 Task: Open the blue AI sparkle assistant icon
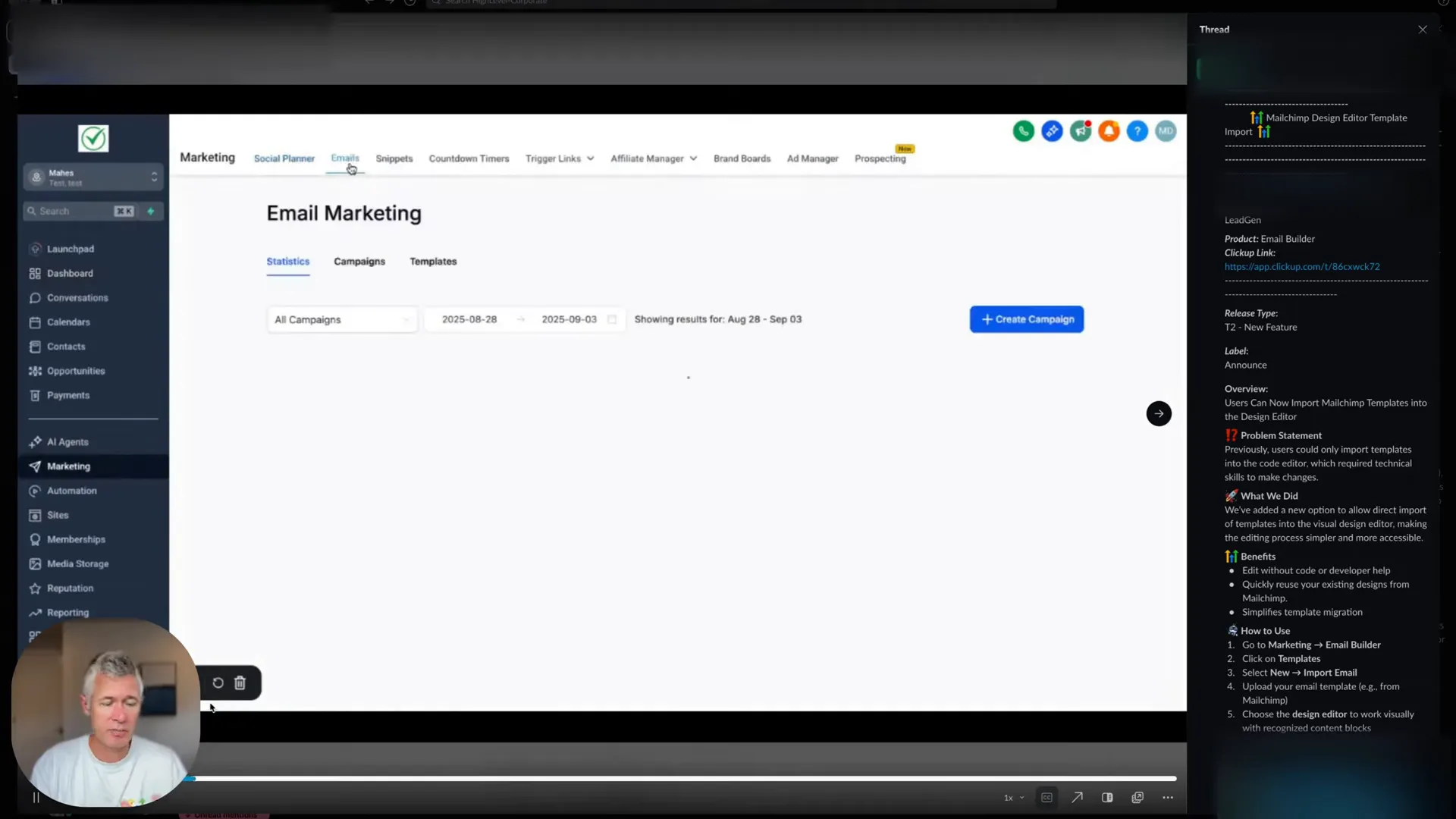[x=1052, y=131]
